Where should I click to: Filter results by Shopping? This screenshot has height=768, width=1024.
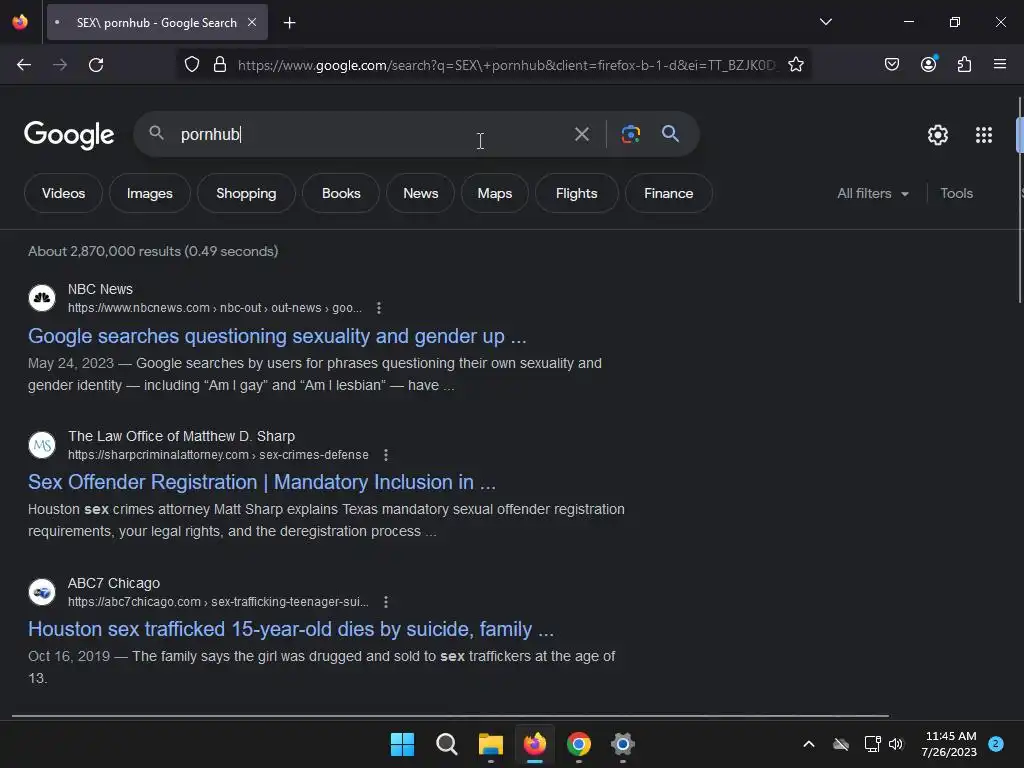246,193
